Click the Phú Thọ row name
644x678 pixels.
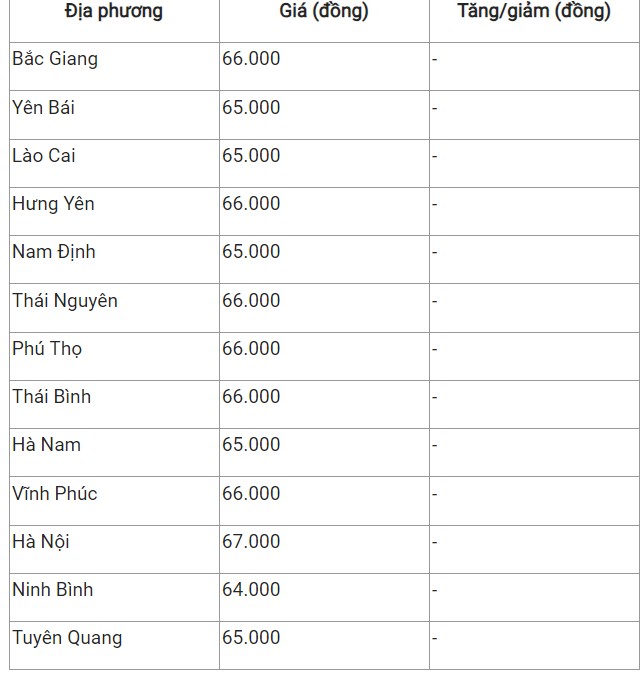tap(47, 349)
